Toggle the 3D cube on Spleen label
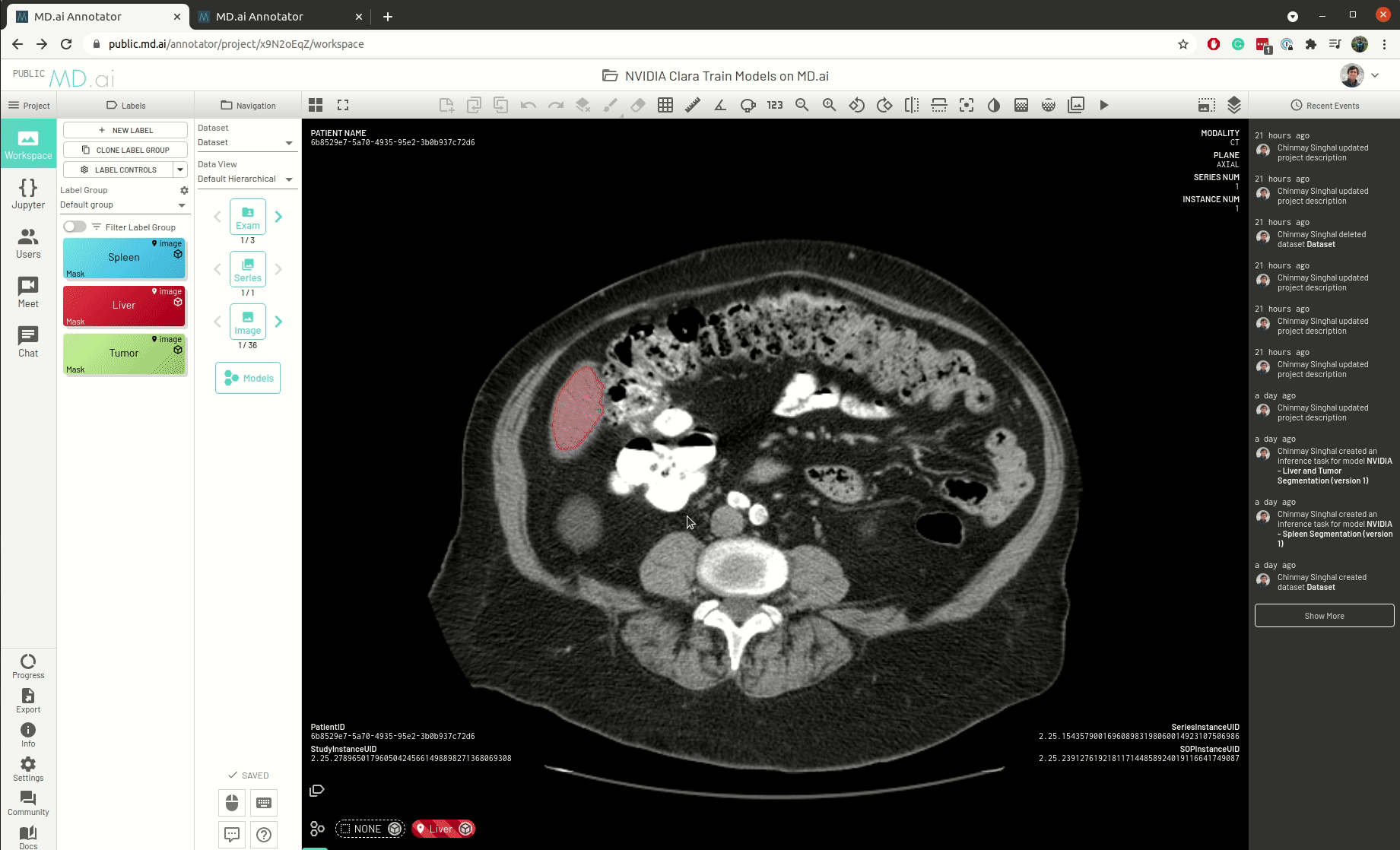This screenshot has height=850, width=1400. click(x=178, y=255)
